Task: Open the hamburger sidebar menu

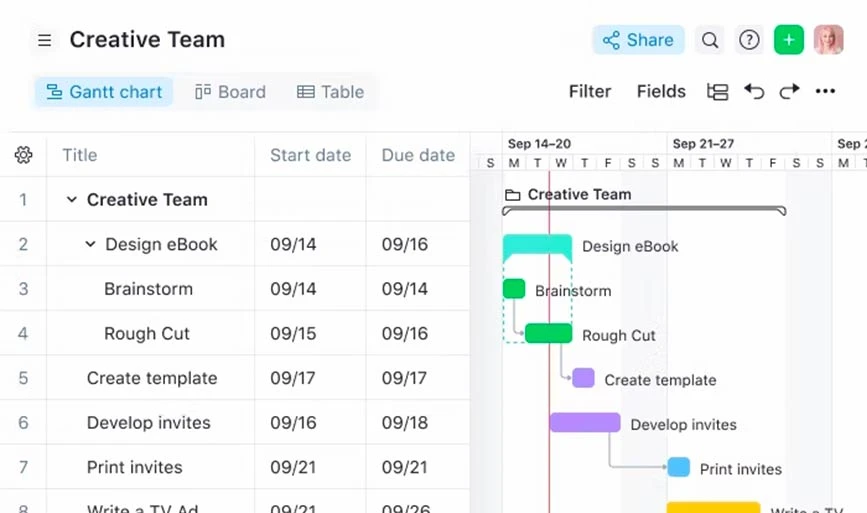Action: (44, 40)
